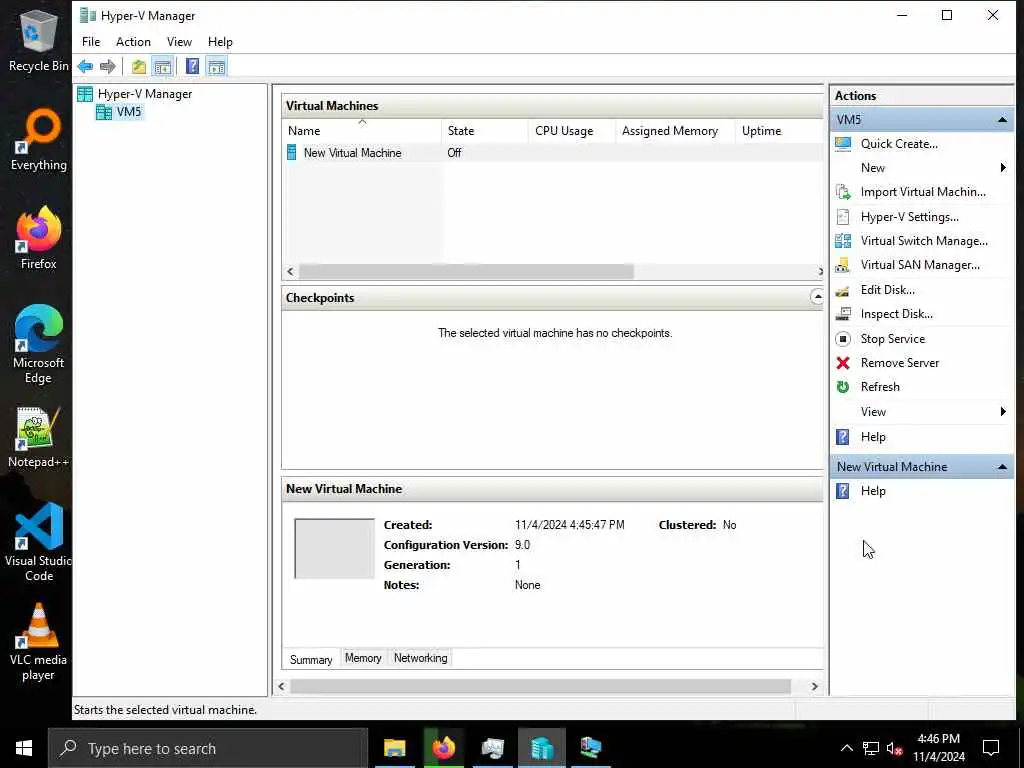Switch to the Memory tab

pyautogui.click(x=363, y=658)
